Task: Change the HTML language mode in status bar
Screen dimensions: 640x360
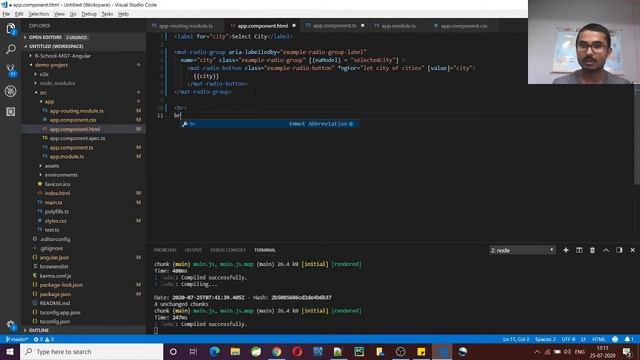Action: 598,339
